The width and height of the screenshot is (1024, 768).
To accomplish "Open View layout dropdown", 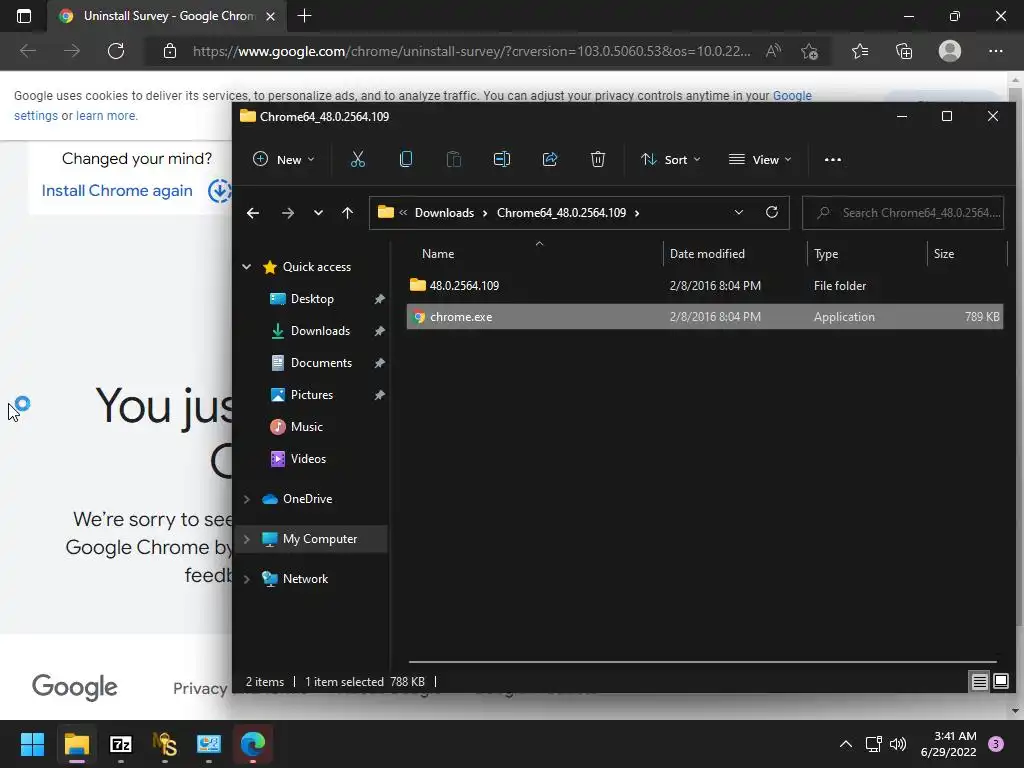I will click(760, 159).
